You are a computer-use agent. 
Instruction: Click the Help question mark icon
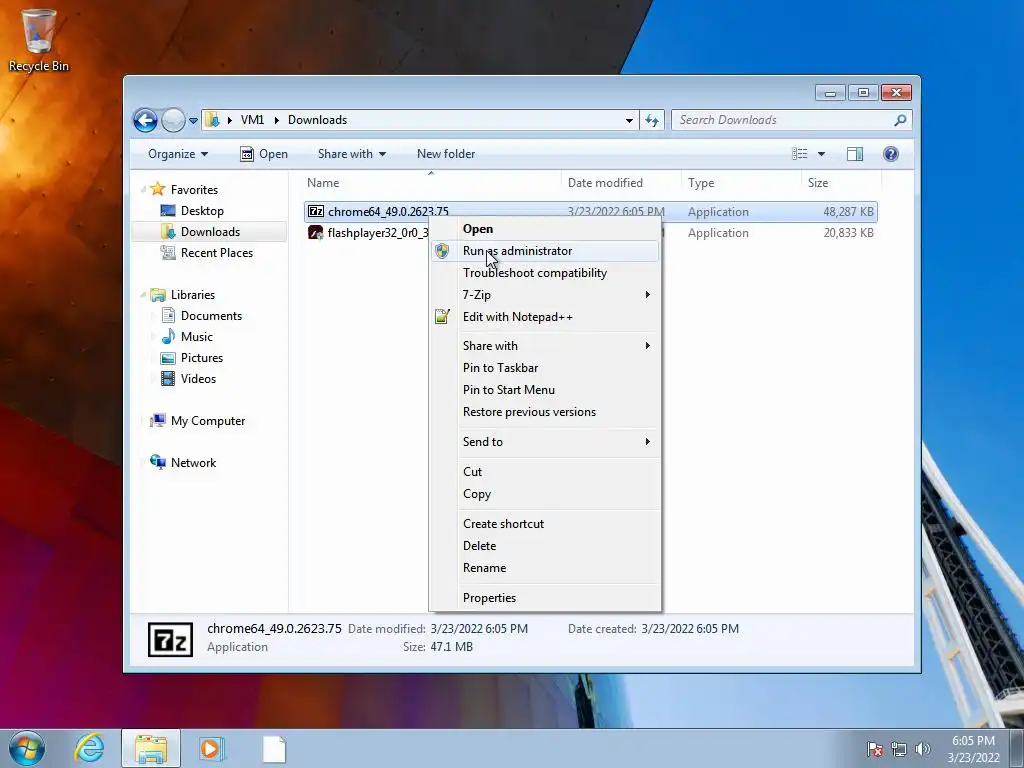tap(891, 153)
